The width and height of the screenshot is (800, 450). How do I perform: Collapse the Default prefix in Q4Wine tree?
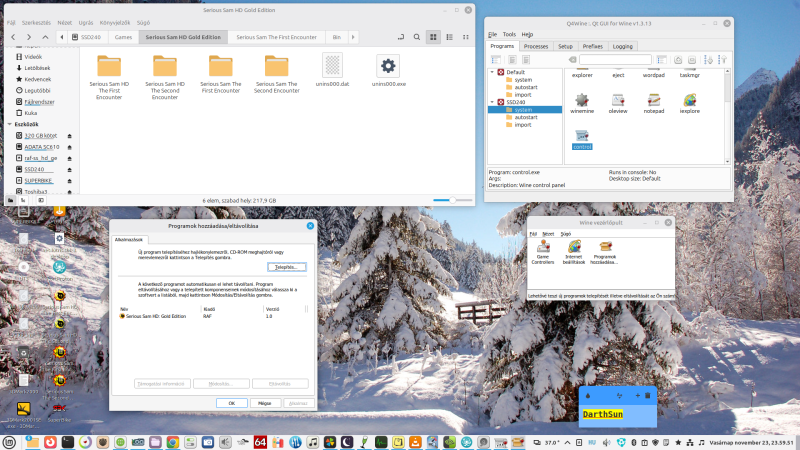coord(492,72)
